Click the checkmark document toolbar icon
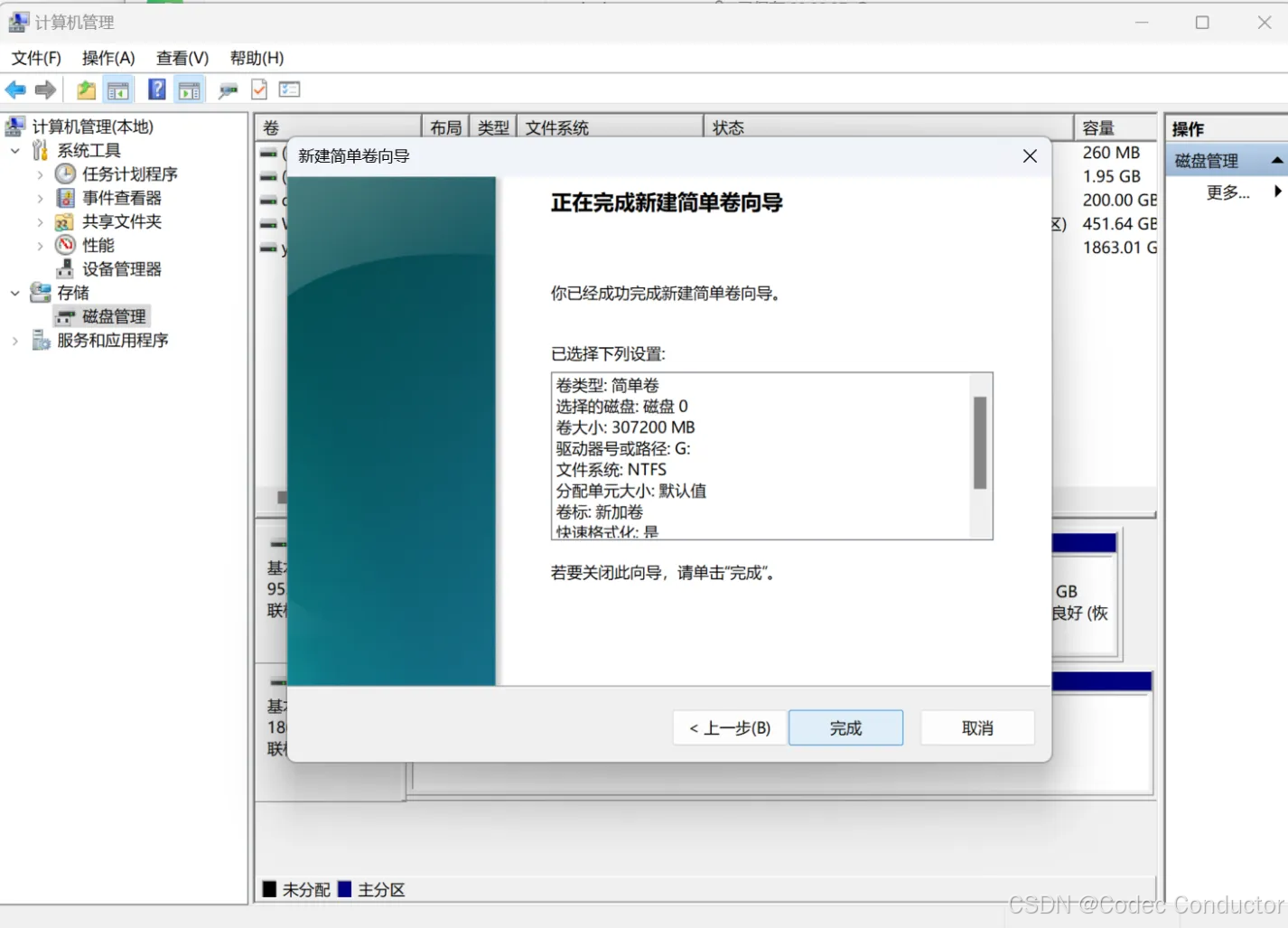The image size is (1288, 928). [x=259, y=89]
